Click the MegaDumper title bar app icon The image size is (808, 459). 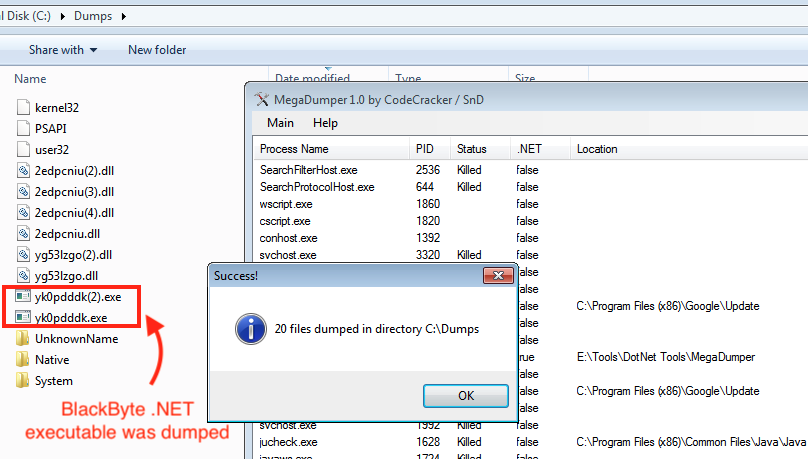262,98
